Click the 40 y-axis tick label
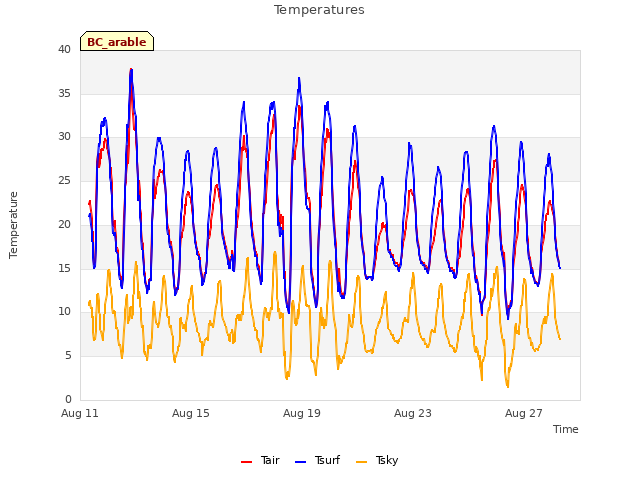The width and height of the screenshot is (640, 480). (x=64, y=50)
